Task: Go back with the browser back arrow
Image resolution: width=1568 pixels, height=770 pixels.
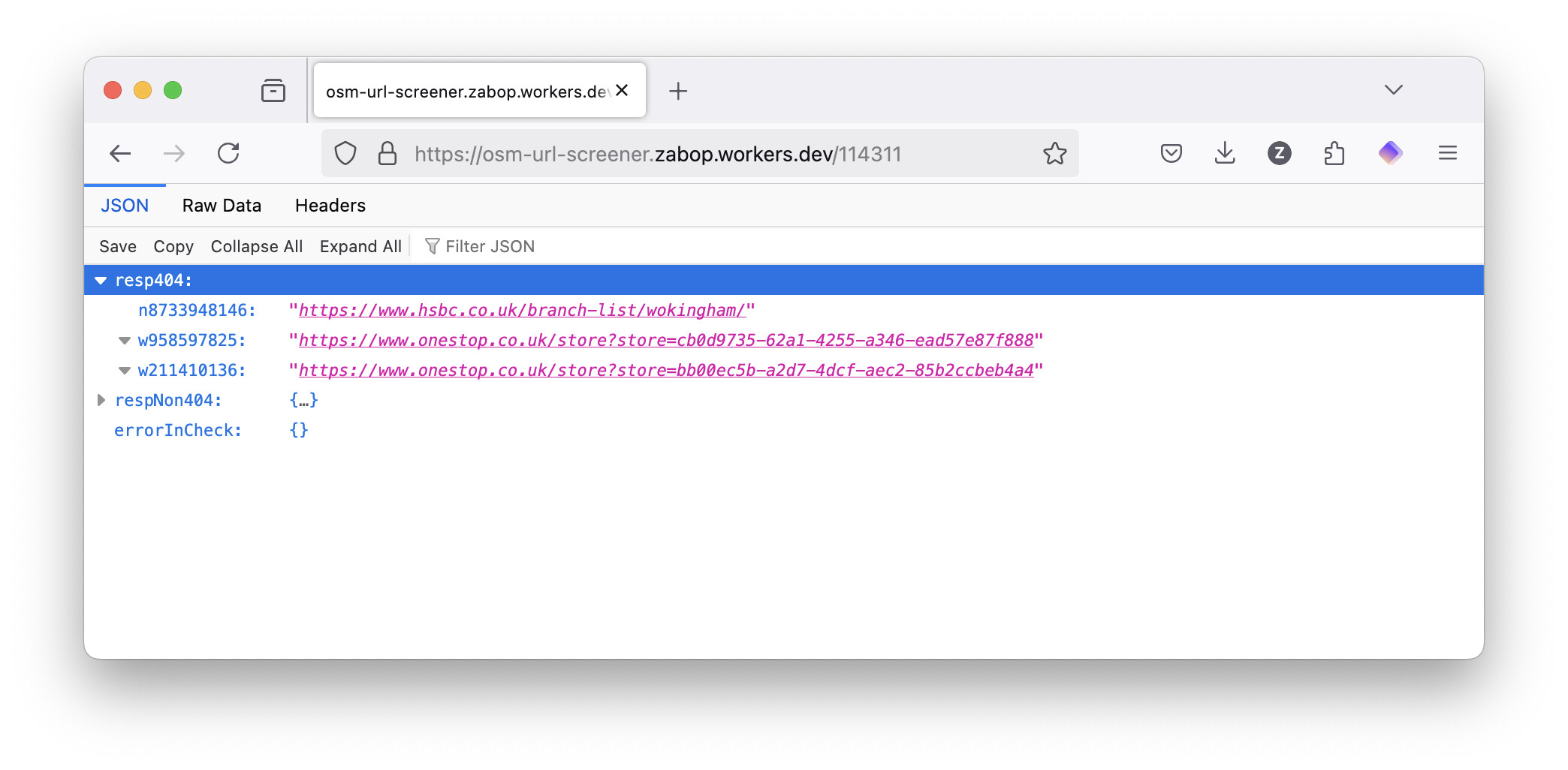Action: (120, 154)
